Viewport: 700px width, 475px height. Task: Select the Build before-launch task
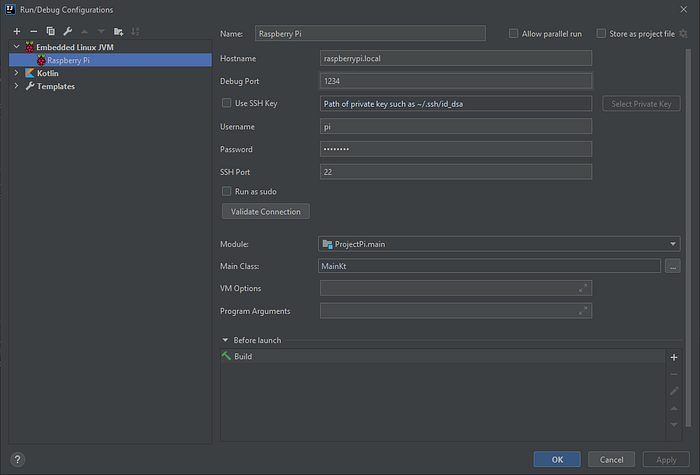442,356
